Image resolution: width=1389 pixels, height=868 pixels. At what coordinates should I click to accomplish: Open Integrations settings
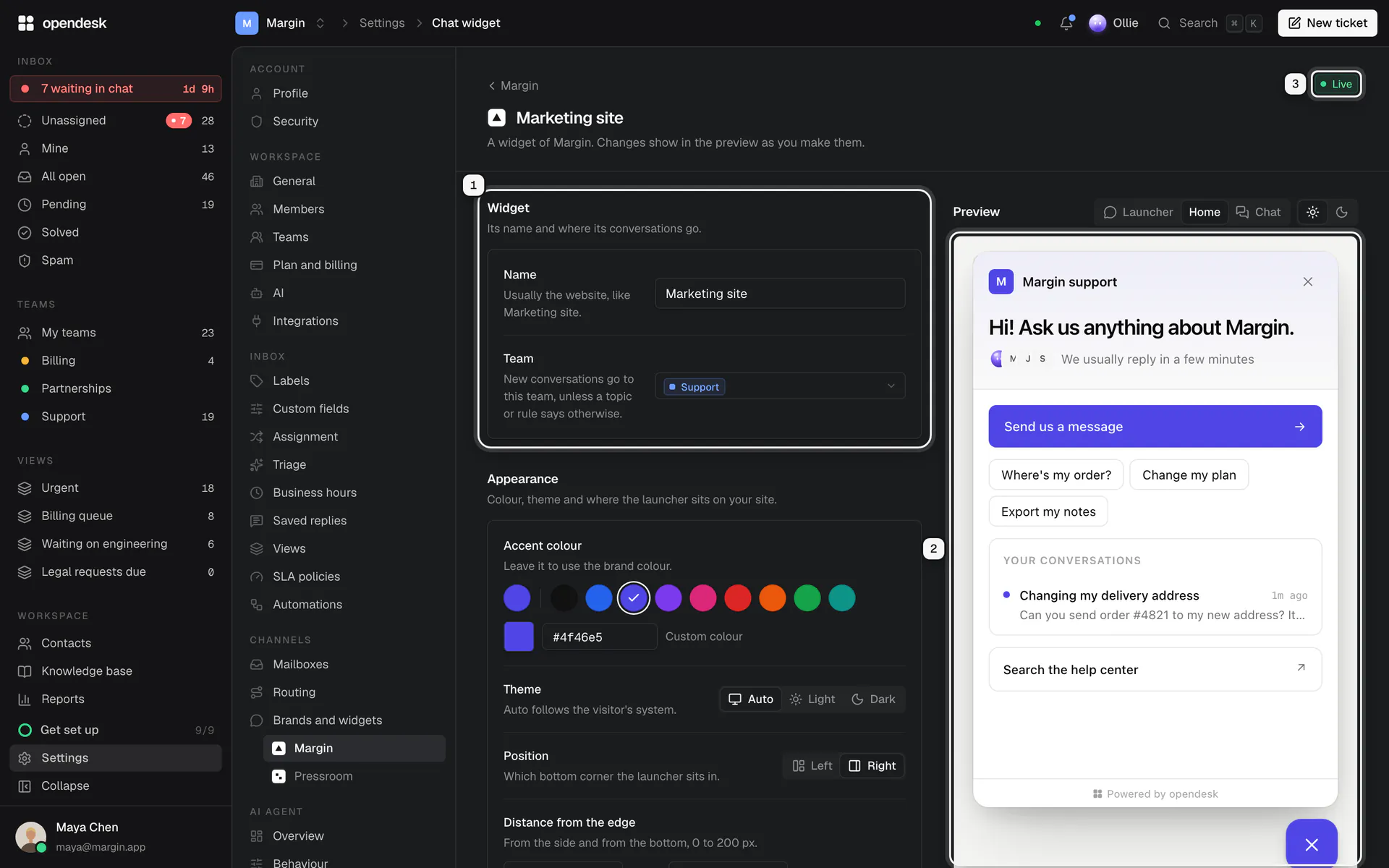[305, 321]
